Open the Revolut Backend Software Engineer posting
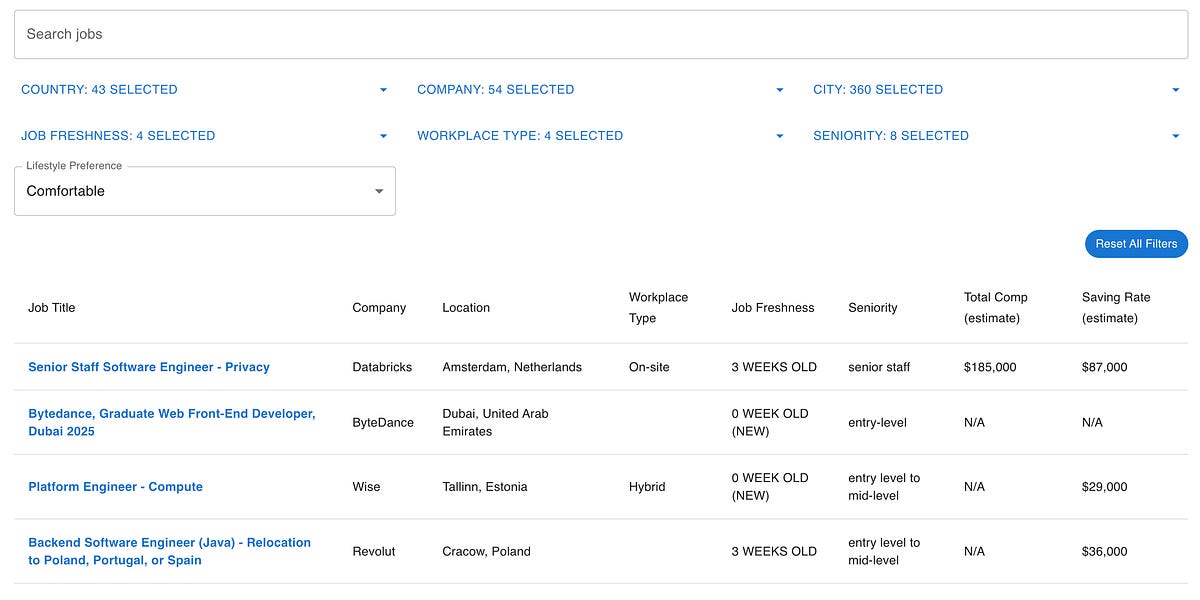 pos(169,551)
